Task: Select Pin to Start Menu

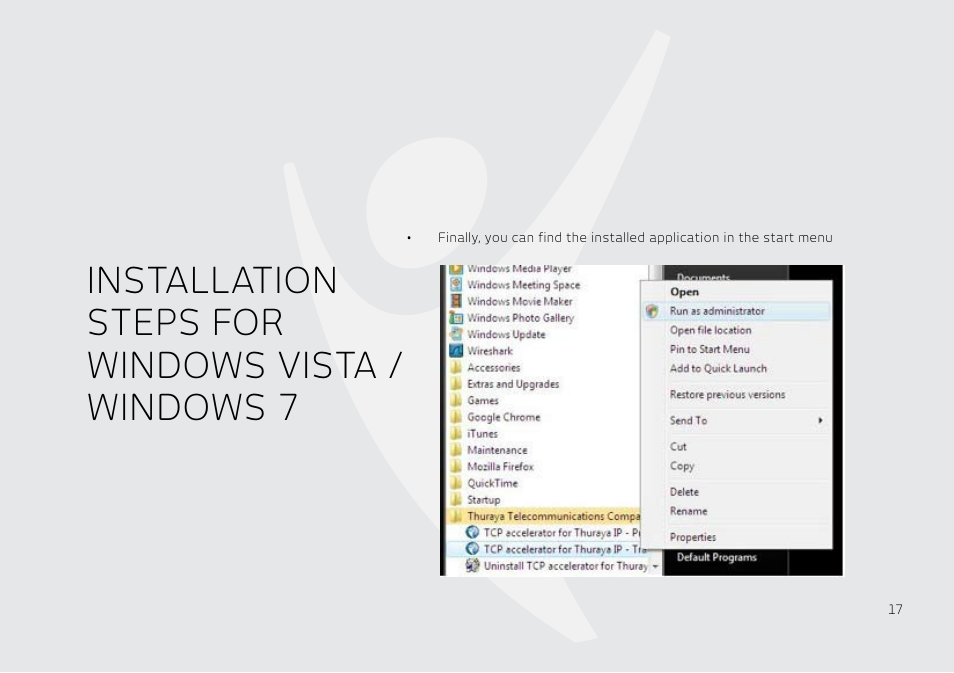Action: pyautogui.click(x=709, y=349)
